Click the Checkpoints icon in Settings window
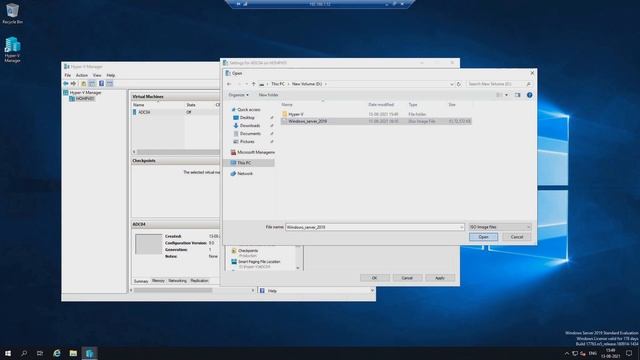Viewport: 640px width, 360px height. (x=234, y=251)
